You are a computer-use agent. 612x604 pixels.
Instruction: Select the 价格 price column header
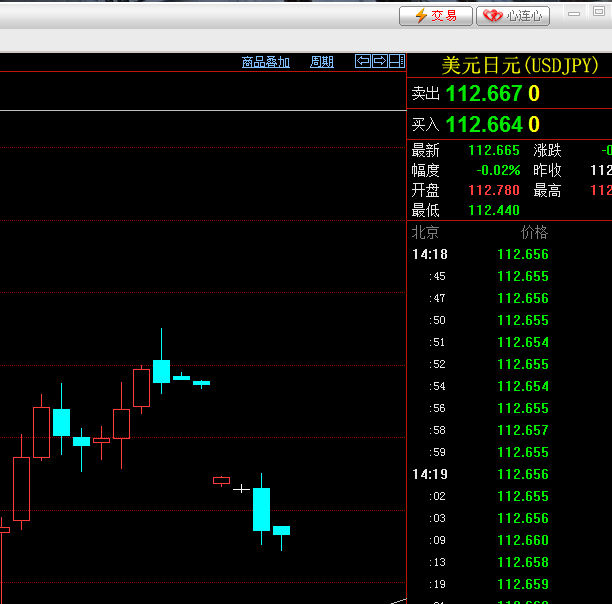click(534, 232)
